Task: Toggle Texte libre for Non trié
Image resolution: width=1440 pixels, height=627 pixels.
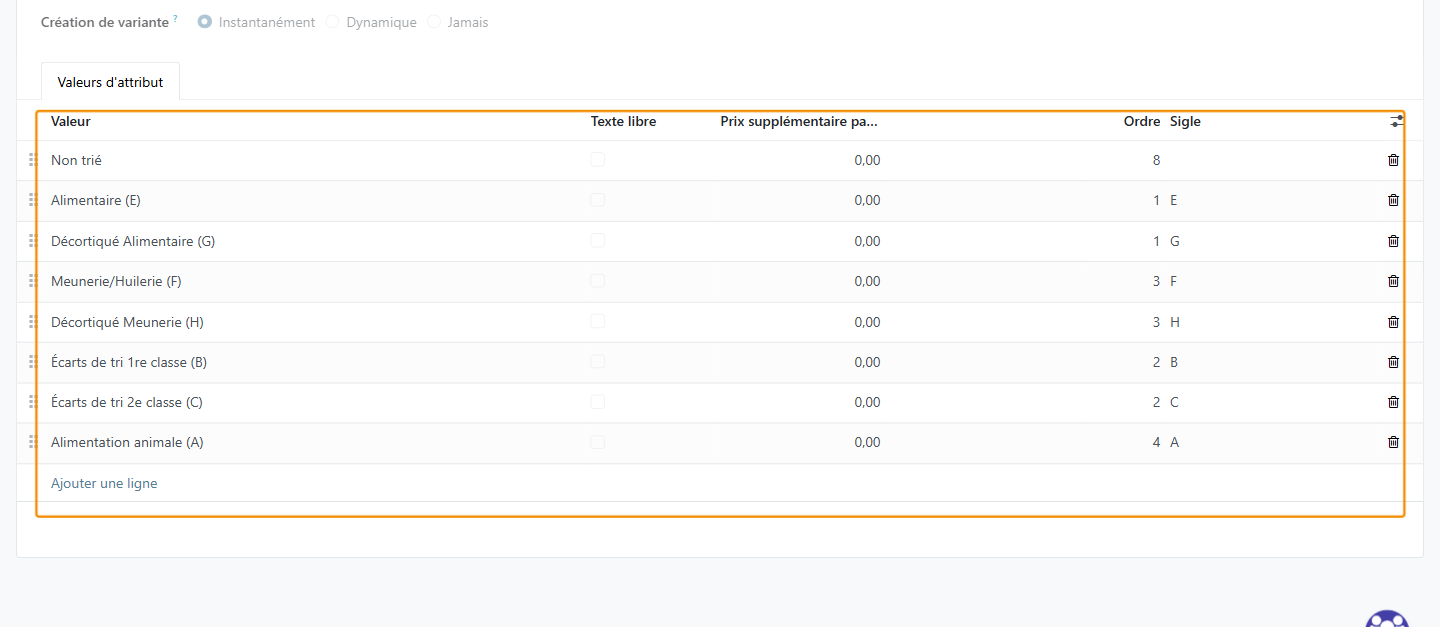Action: [597, 159]
